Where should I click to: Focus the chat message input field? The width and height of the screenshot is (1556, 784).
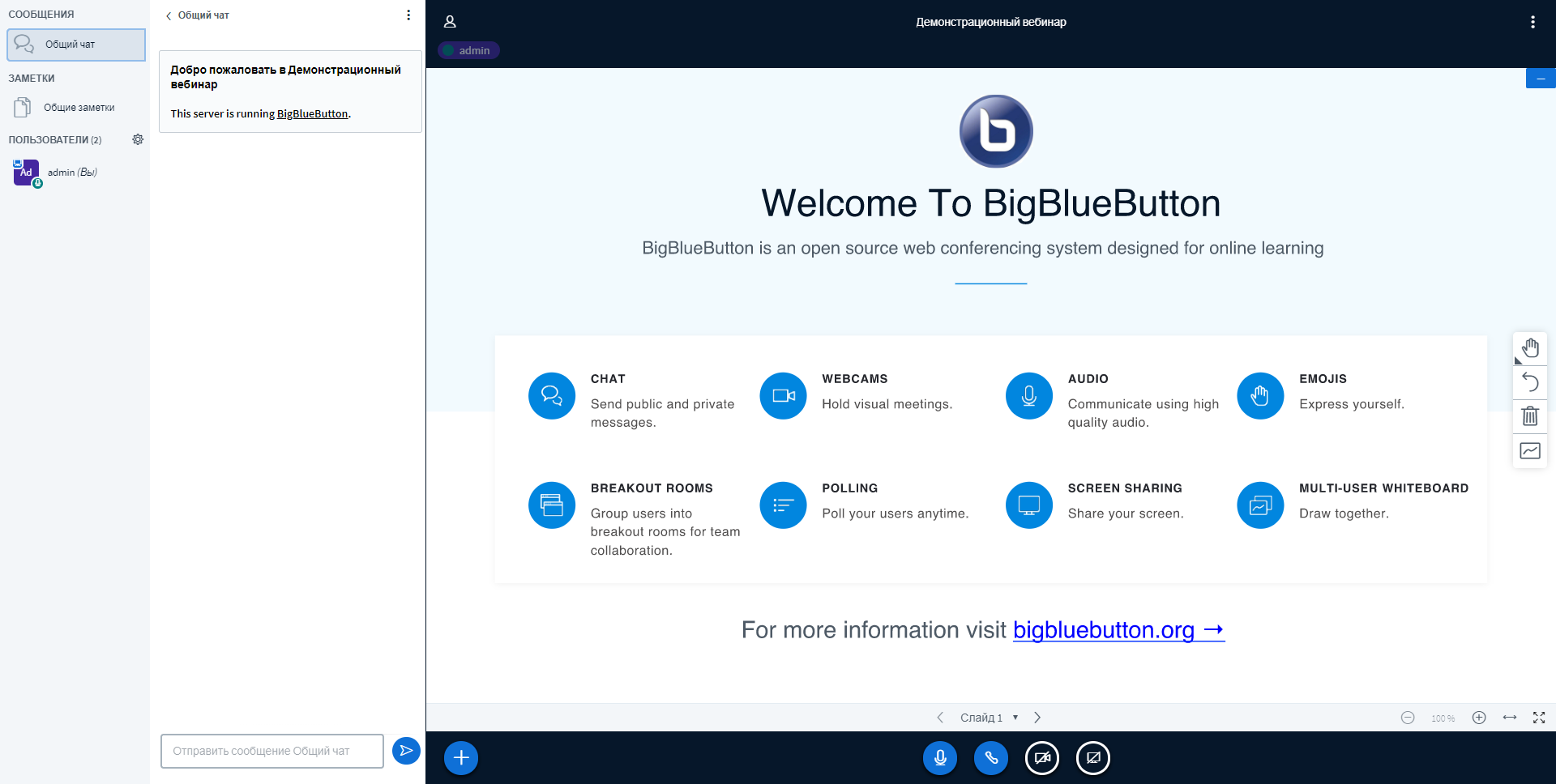(272, 751)
